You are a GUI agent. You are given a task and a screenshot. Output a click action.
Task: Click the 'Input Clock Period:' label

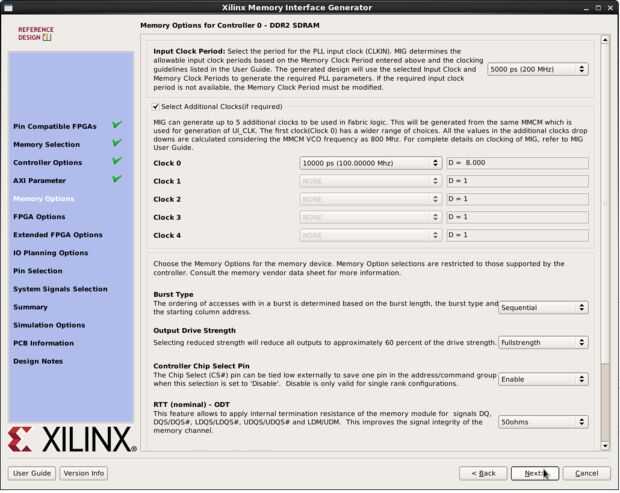(189, 51)
